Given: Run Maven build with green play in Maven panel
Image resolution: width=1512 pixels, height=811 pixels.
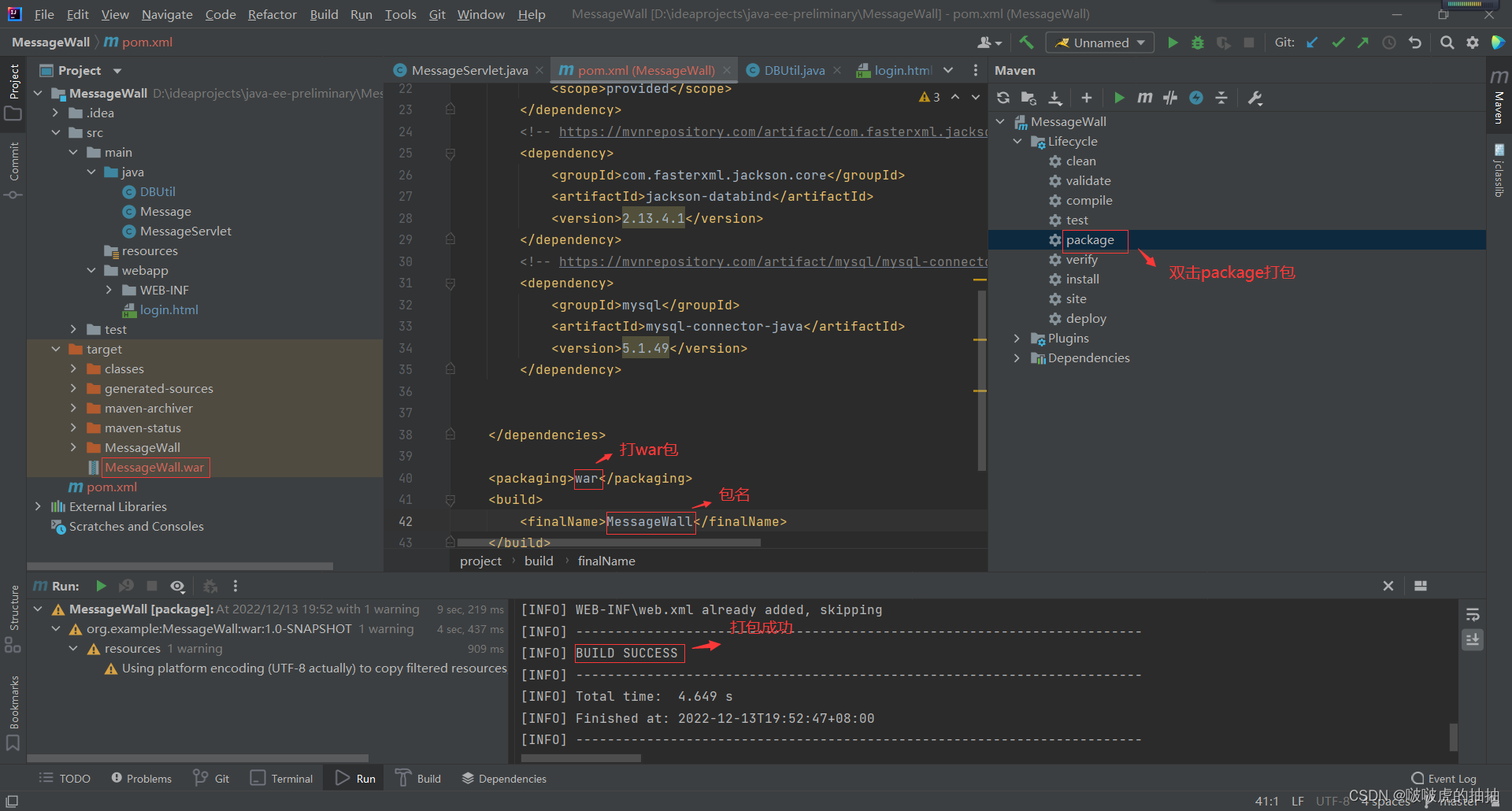Looking at the screenshot, I should coord(1119,98).
